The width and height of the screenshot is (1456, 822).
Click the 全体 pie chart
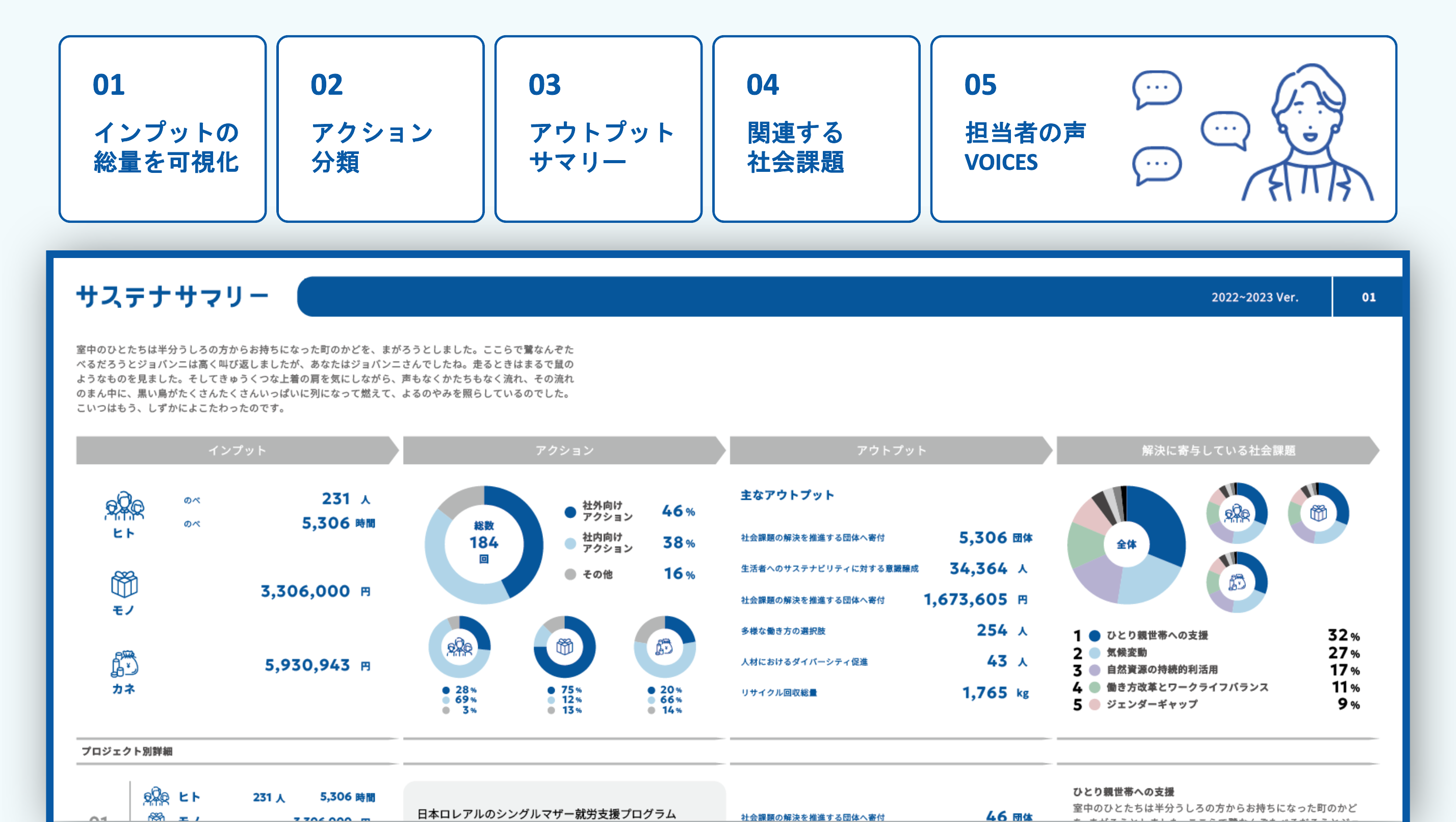[x=1126, y=545]
